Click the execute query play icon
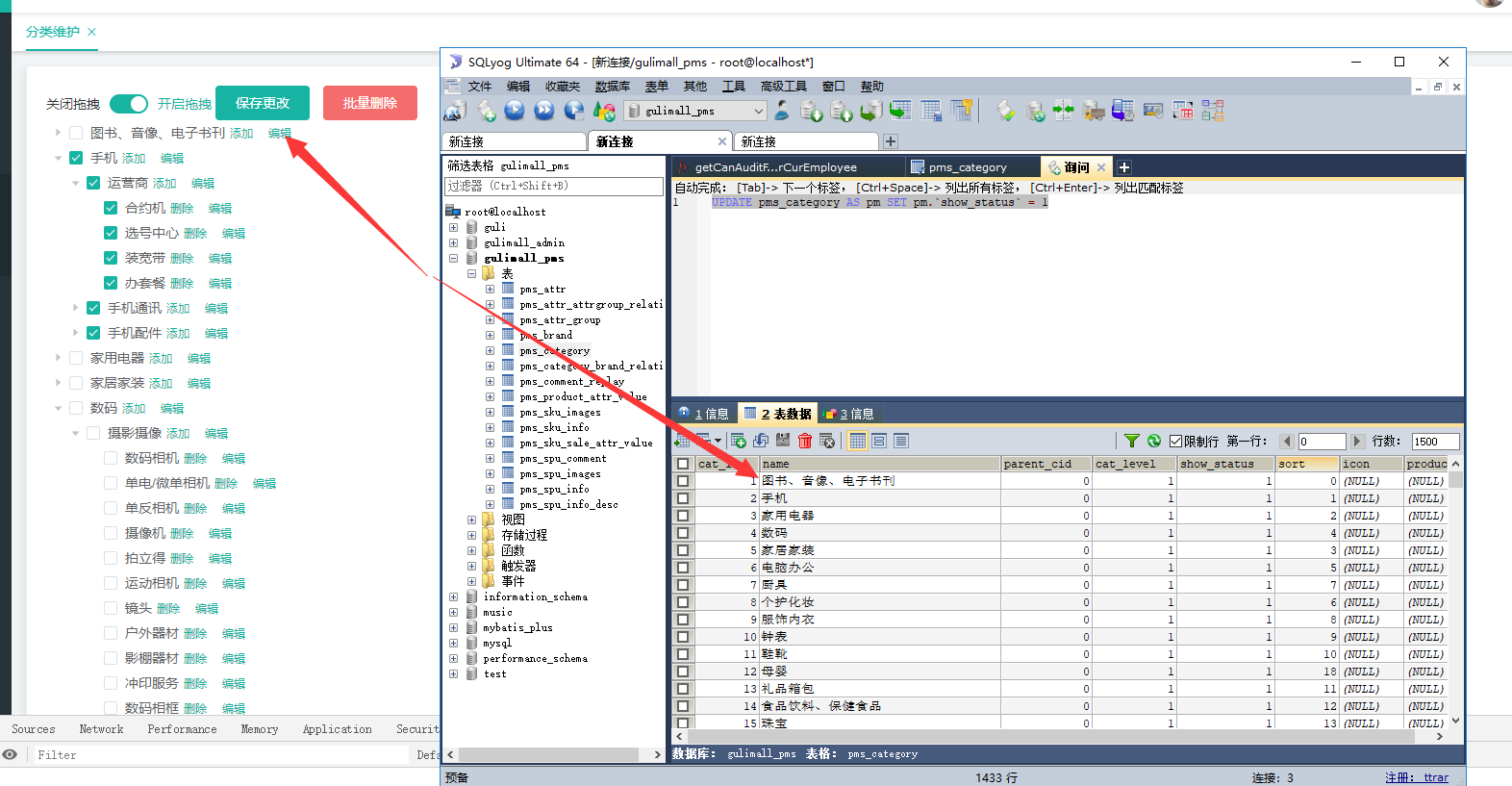Image resolution: width=1512 pixels, height=786 pixels. click(515, 111)
